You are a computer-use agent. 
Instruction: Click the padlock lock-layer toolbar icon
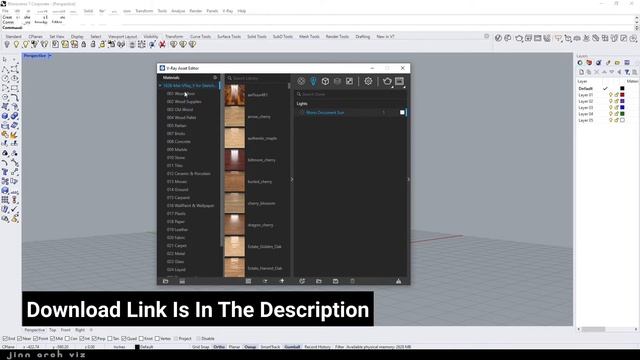click(84, 44)
